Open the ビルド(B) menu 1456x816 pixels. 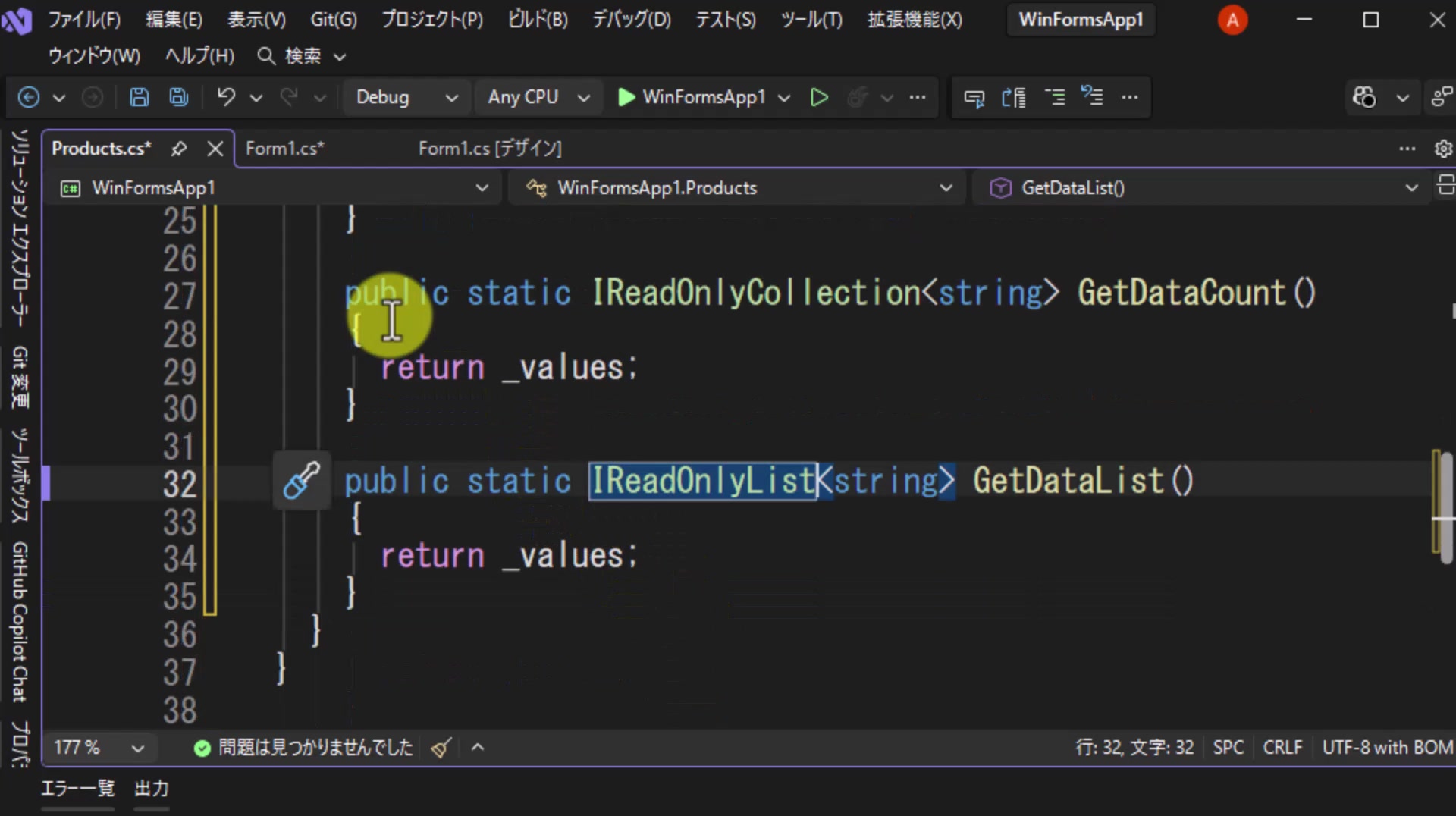538,20
